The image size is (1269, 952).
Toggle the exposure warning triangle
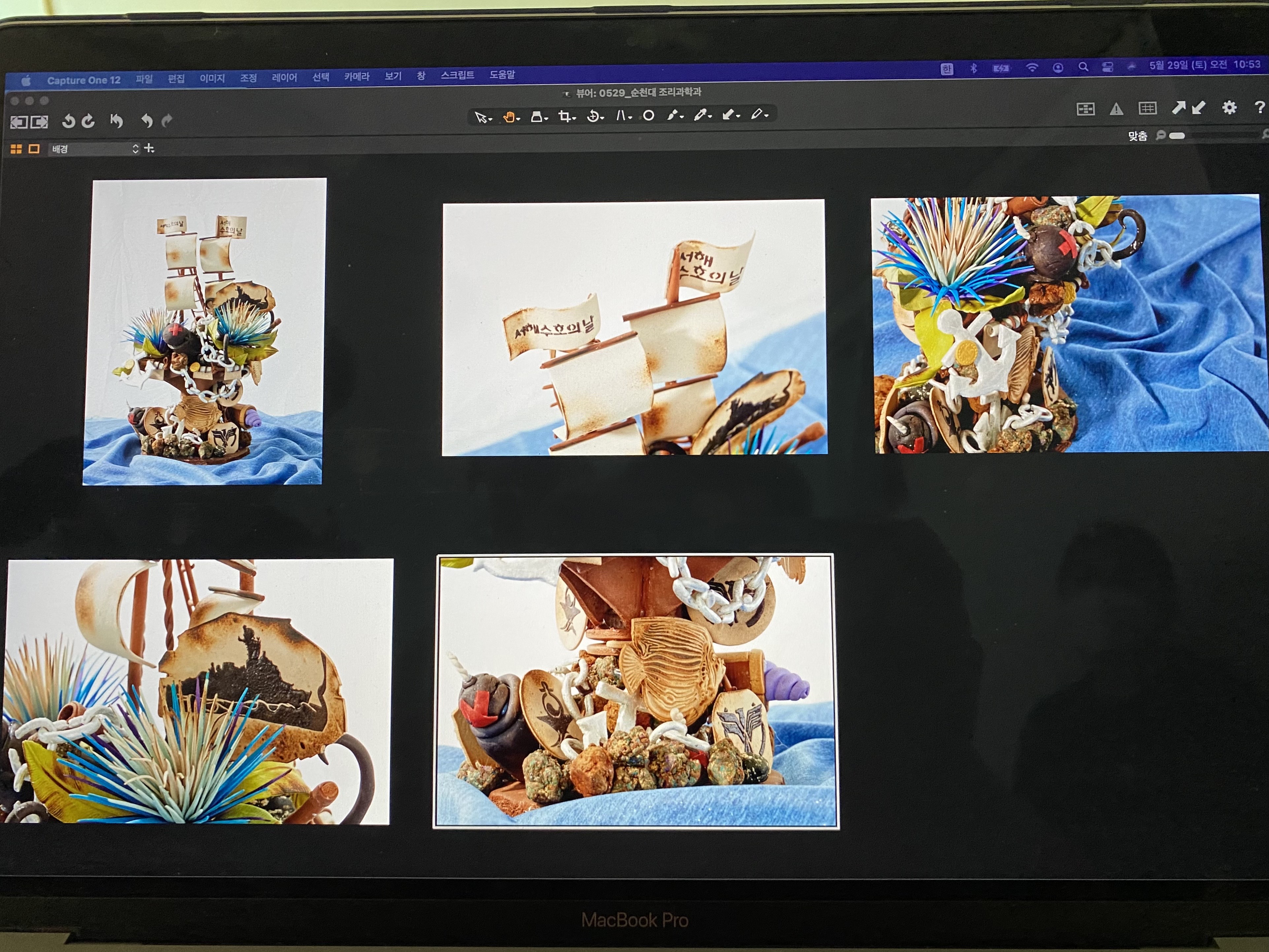click(x=1116, y=109)
